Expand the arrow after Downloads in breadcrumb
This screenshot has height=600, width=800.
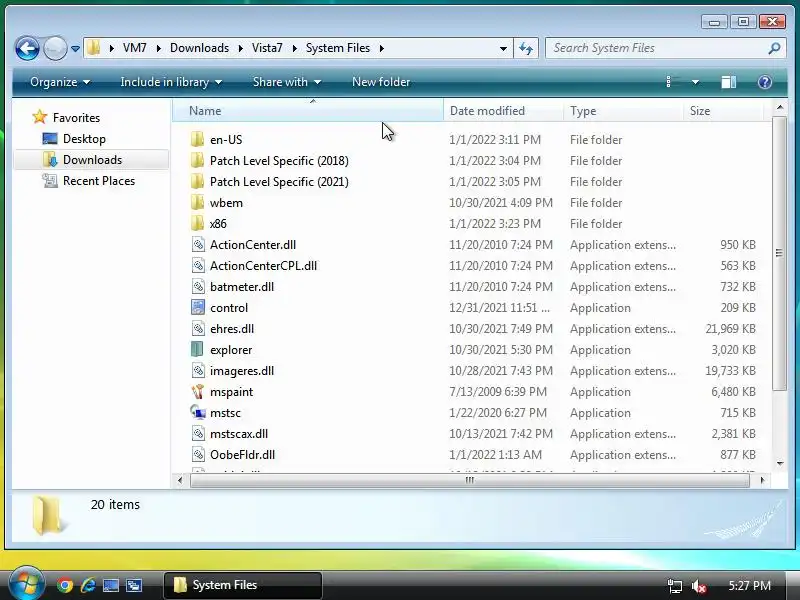coord(240,48)
